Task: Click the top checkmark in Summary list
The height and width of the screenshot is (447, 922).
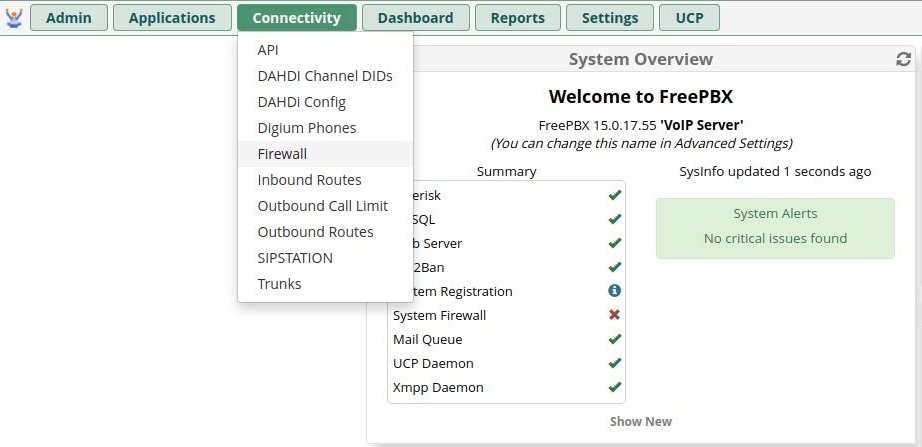Action: coord(615,195)
